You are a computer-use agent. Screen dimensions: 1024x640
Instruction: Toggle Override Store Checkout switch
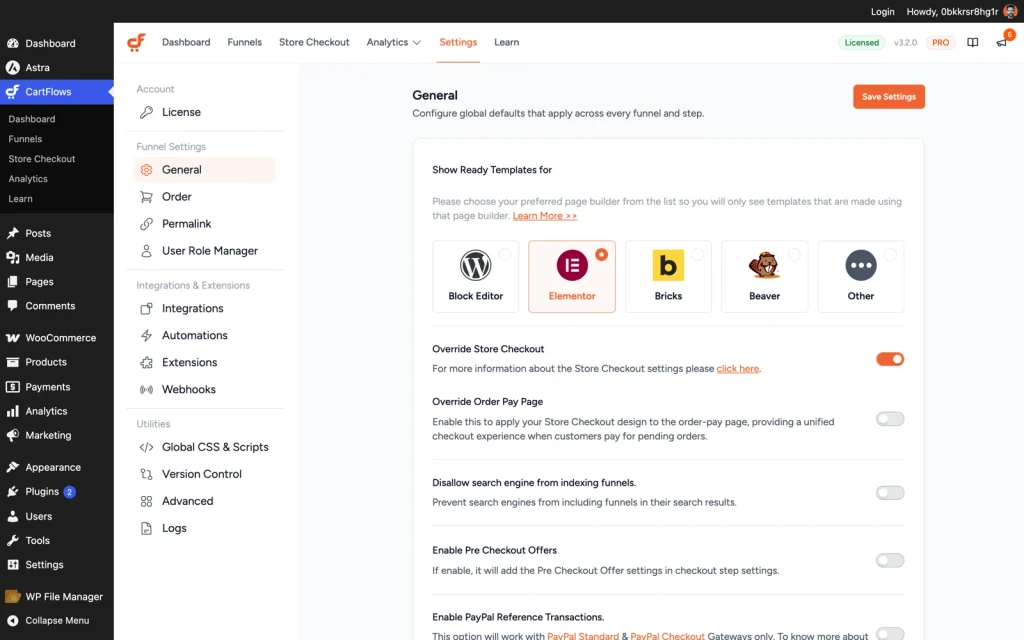coord(890,359)
